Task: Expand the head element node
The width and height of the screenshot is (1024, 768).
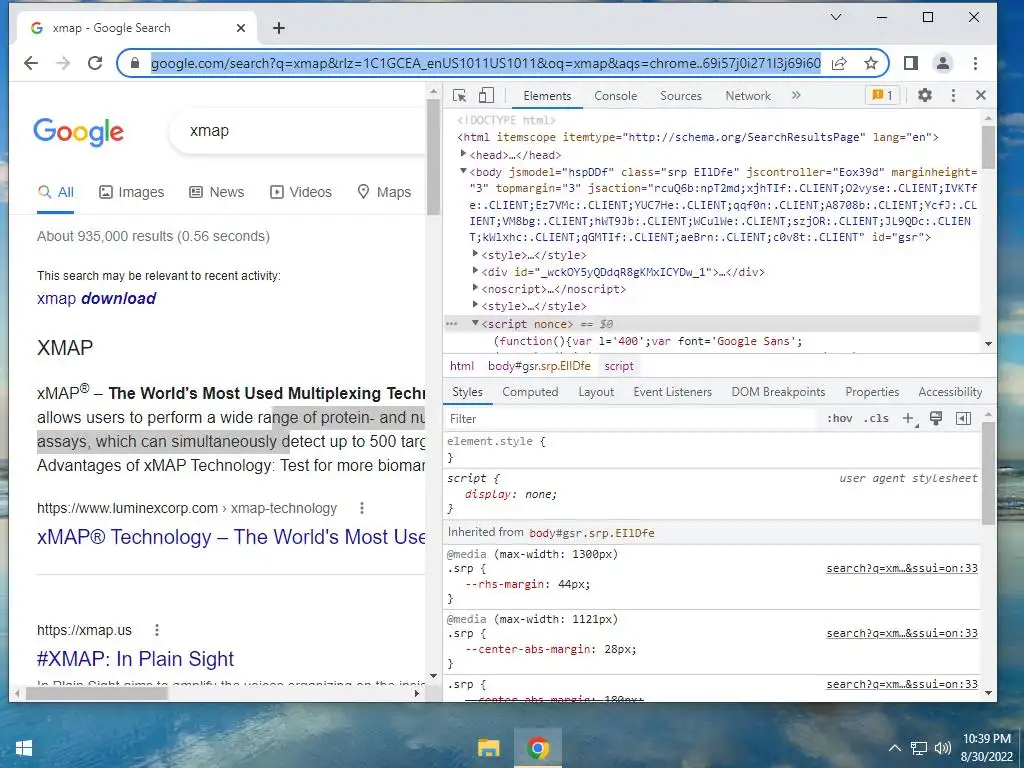Action: point(464,154)
